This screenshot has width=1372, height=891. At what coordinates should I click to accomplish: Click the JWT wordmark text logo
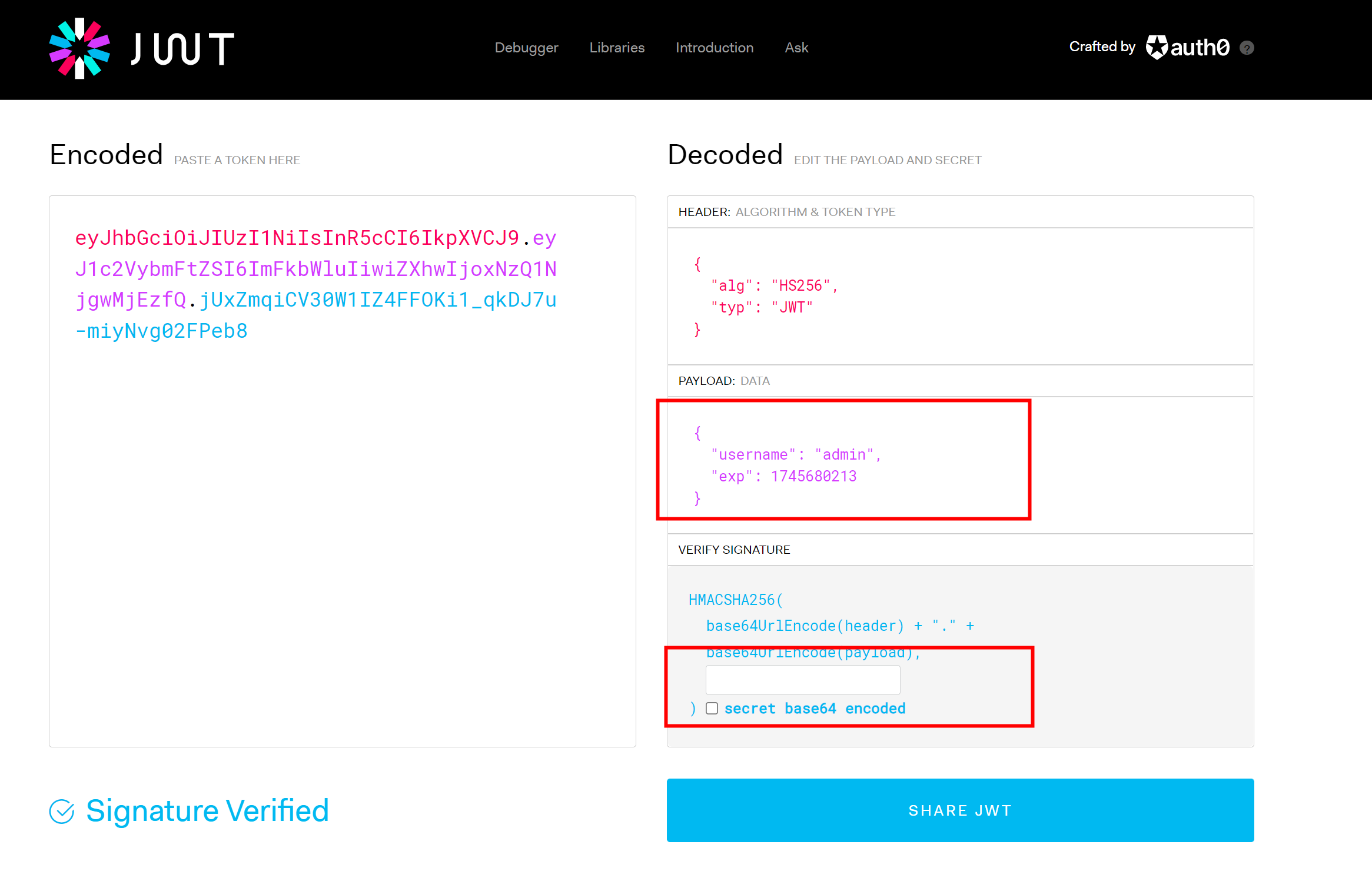(182, 49)
